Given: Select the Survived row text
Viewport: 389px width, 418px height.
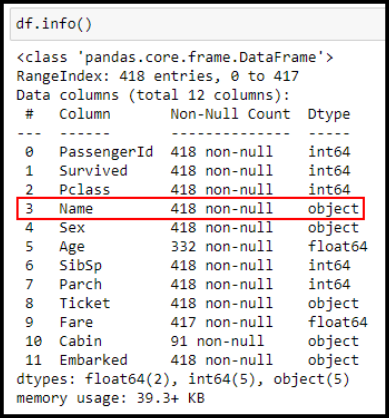Looking at the screenshot, I should (x=187, y=171).
